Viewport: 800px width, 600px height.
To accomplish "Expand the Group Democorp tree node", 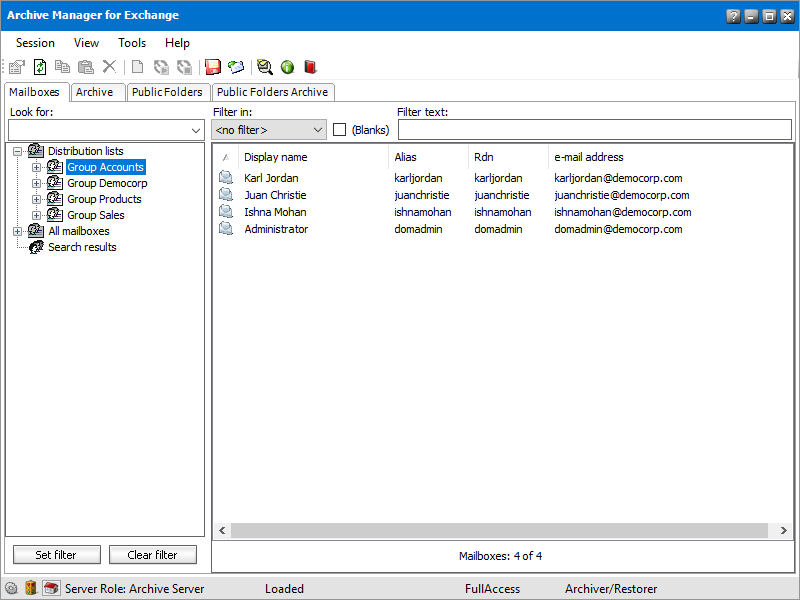I will click(37, 183).
